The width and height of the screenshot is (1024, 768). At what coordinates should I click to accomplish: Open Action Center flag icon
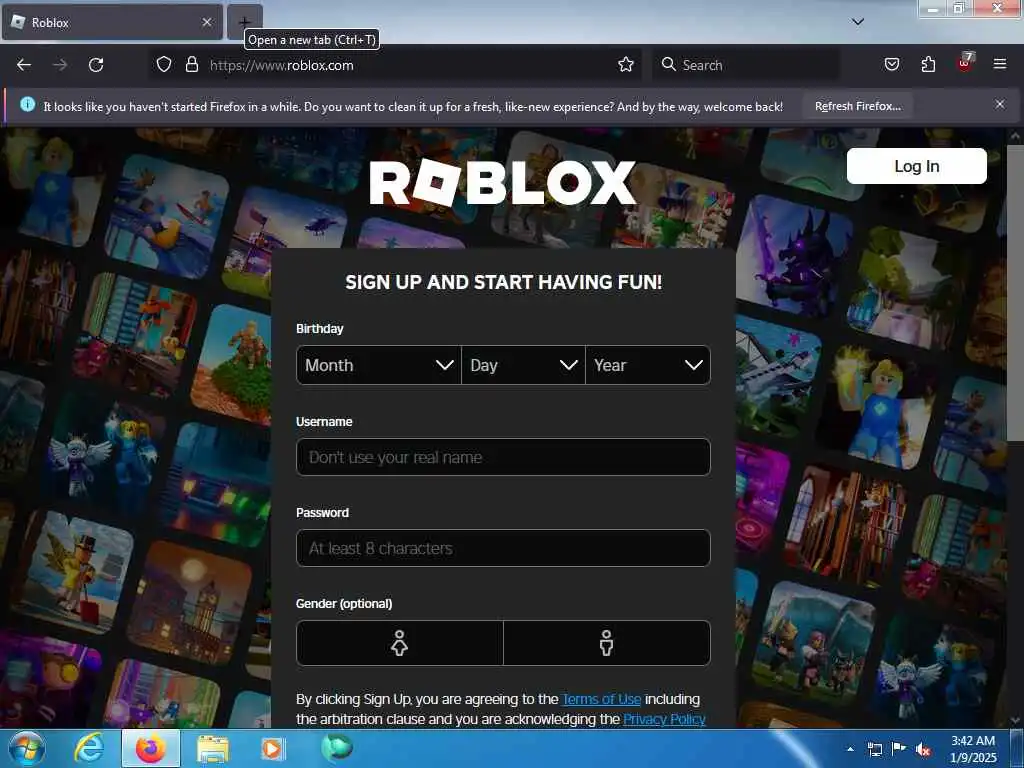click(899, 749)
